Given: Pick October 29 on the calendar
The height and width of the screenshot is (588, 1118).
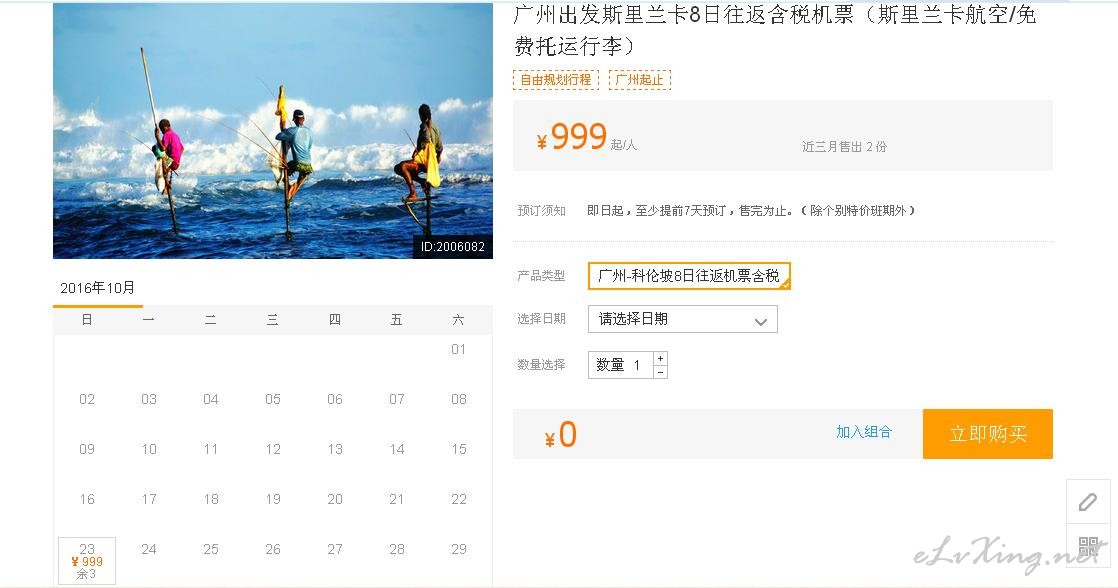Looking at the screenshot, I should (459, 550).
